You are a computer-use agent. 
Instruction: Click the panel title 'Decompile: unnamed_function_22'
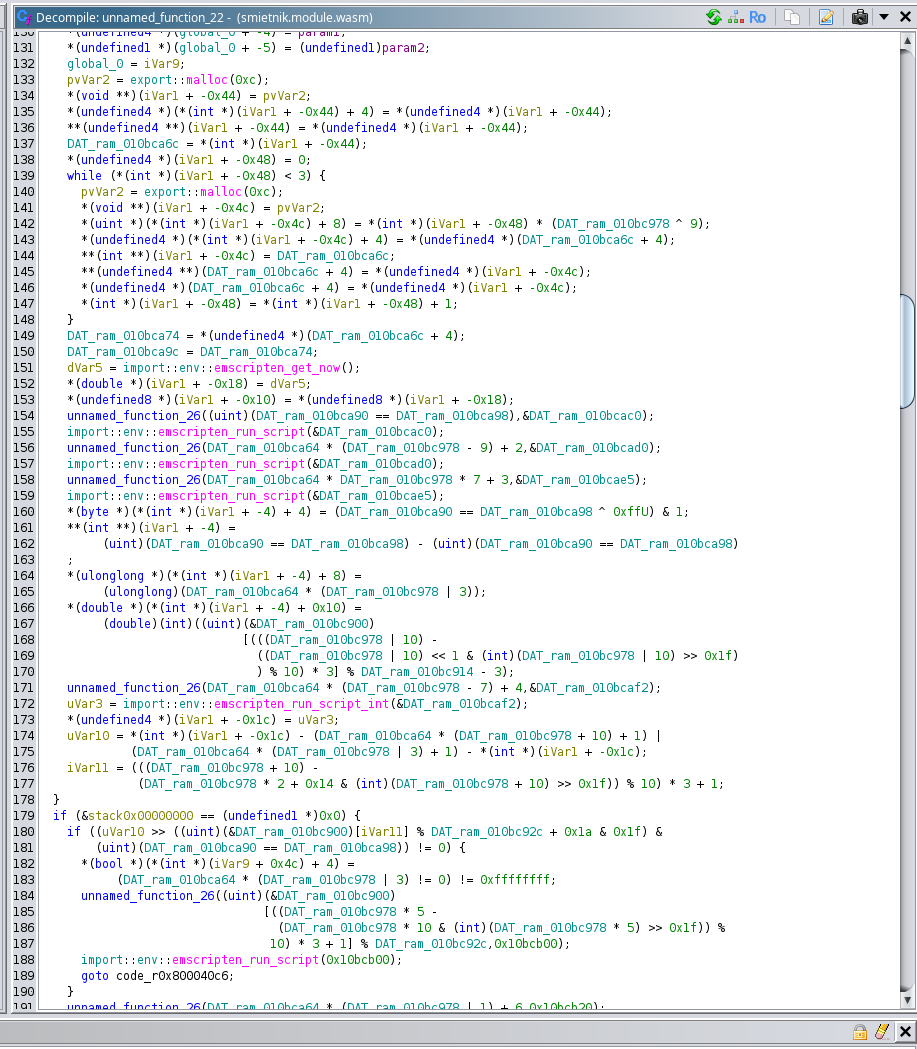pos(130,17)
